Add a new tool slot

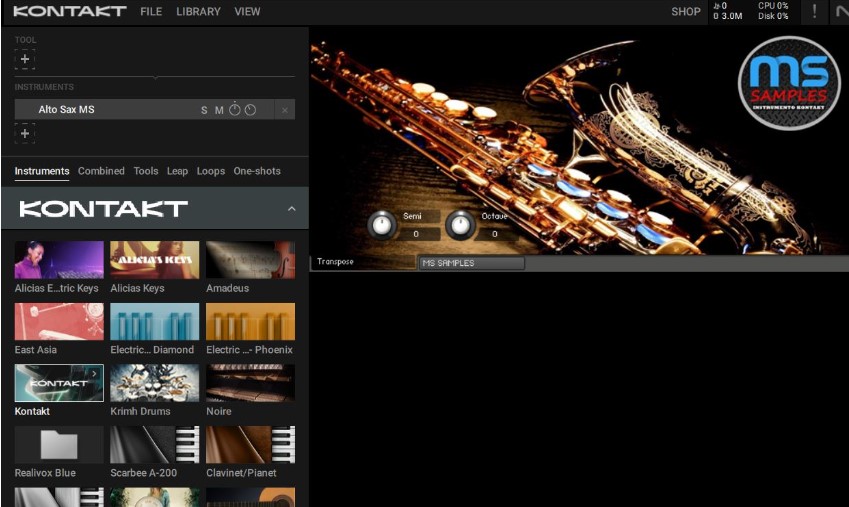25,59
